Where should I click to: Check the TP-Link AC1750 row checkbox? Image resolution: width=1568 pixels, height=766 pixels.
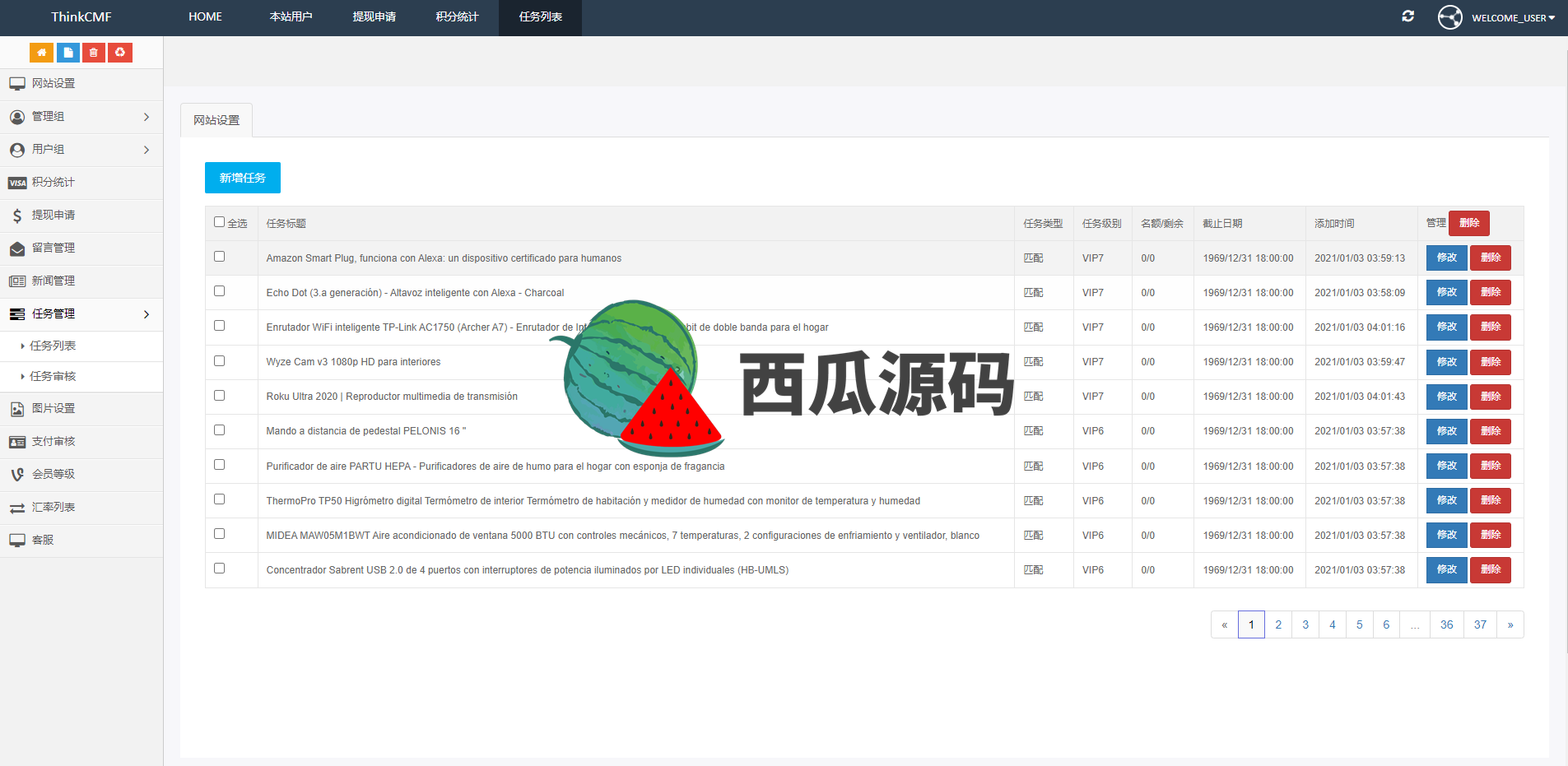[x=219, y=326]
